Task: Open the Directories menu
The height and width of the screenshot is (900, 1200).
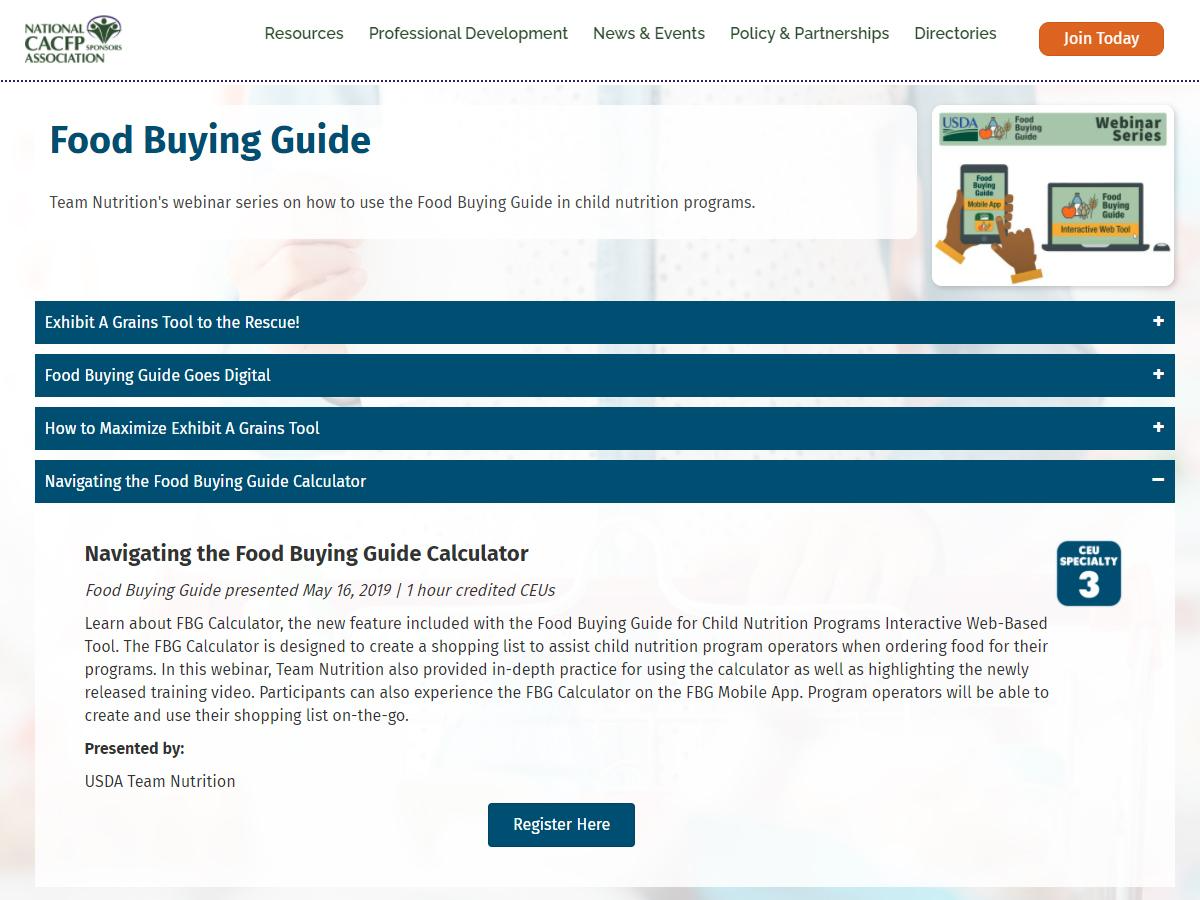Action: [955, 34]
